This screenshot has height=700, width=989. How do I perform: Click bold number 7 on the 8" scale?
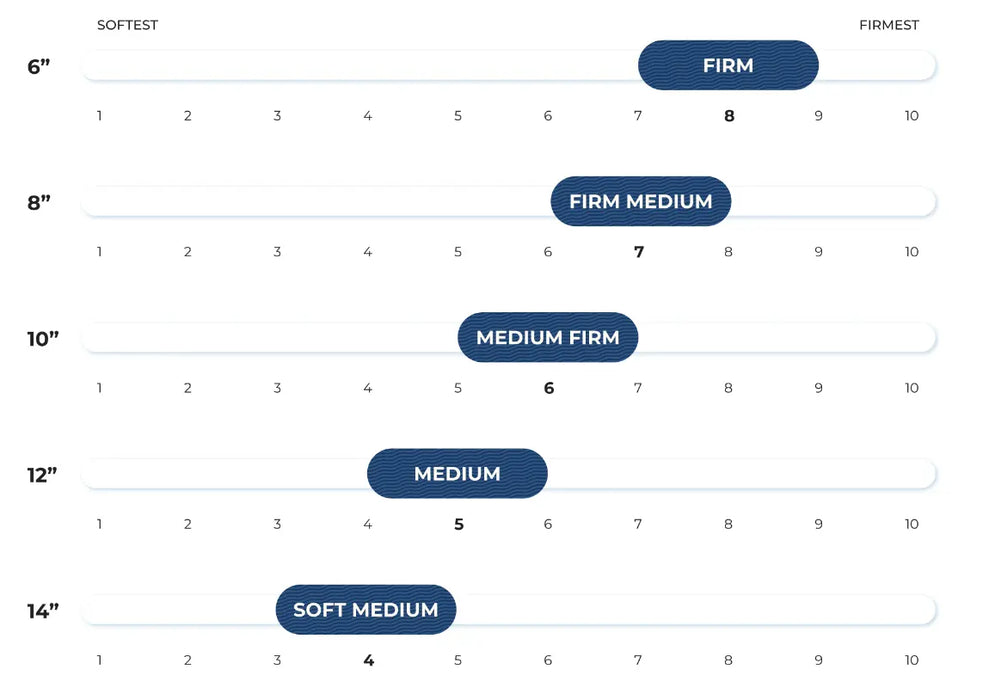639,252
